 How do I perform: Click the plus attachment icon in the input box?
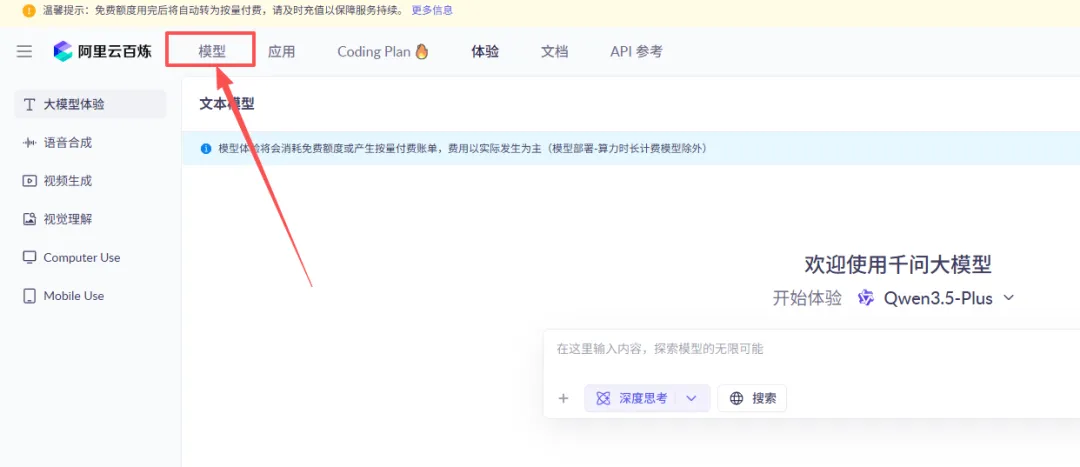click(563, 398)
